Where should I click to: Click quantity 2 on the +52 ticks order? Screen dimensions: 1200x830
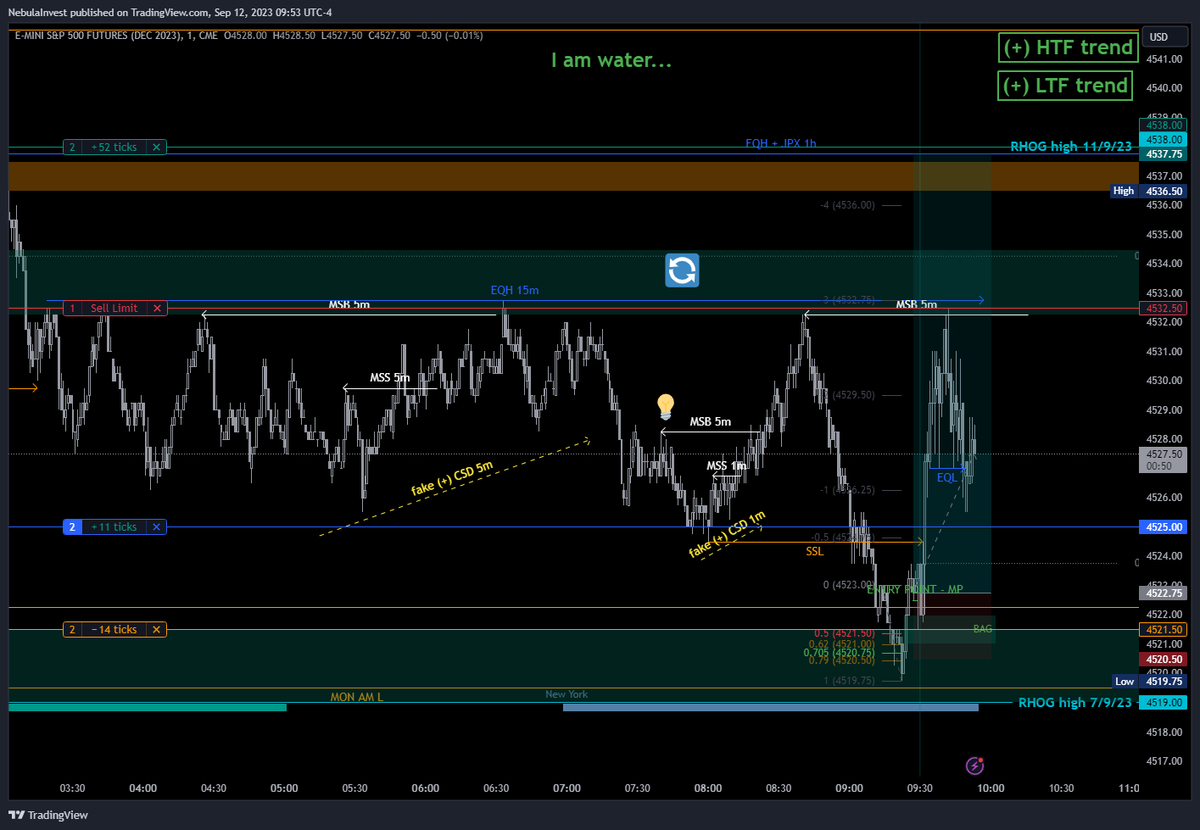pos(72,147)
